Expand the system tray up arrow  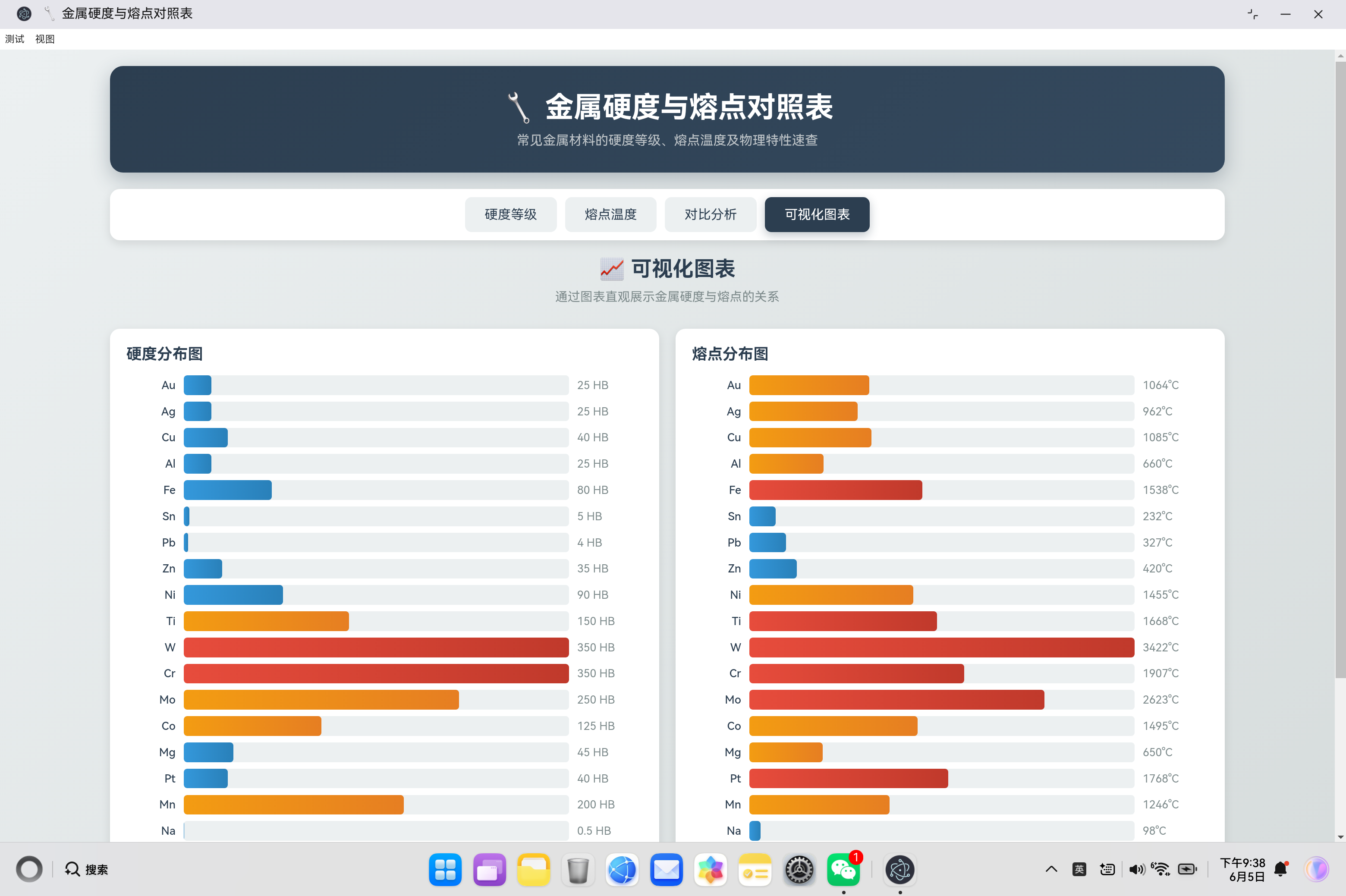tap(1051, 869)
